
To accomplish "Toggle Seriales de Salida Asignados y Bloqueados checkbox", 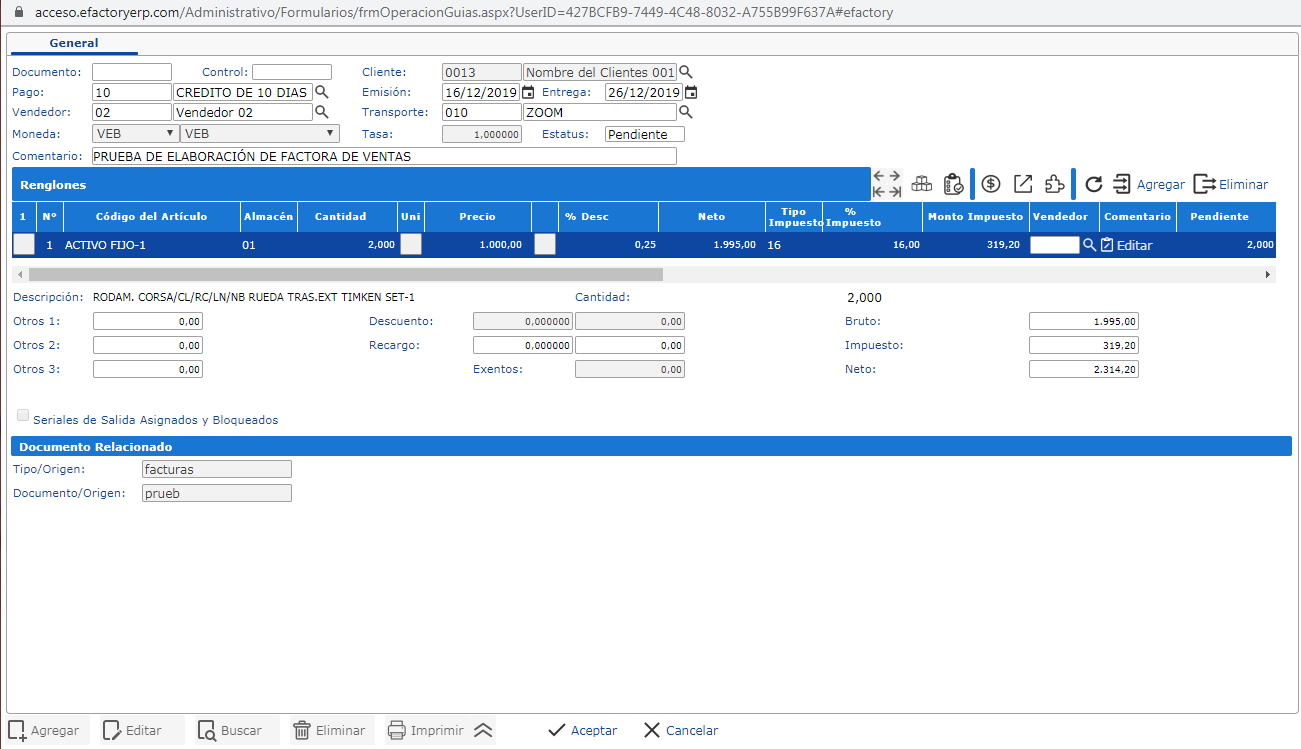I will pyautogui.click(x=23, y=416).
